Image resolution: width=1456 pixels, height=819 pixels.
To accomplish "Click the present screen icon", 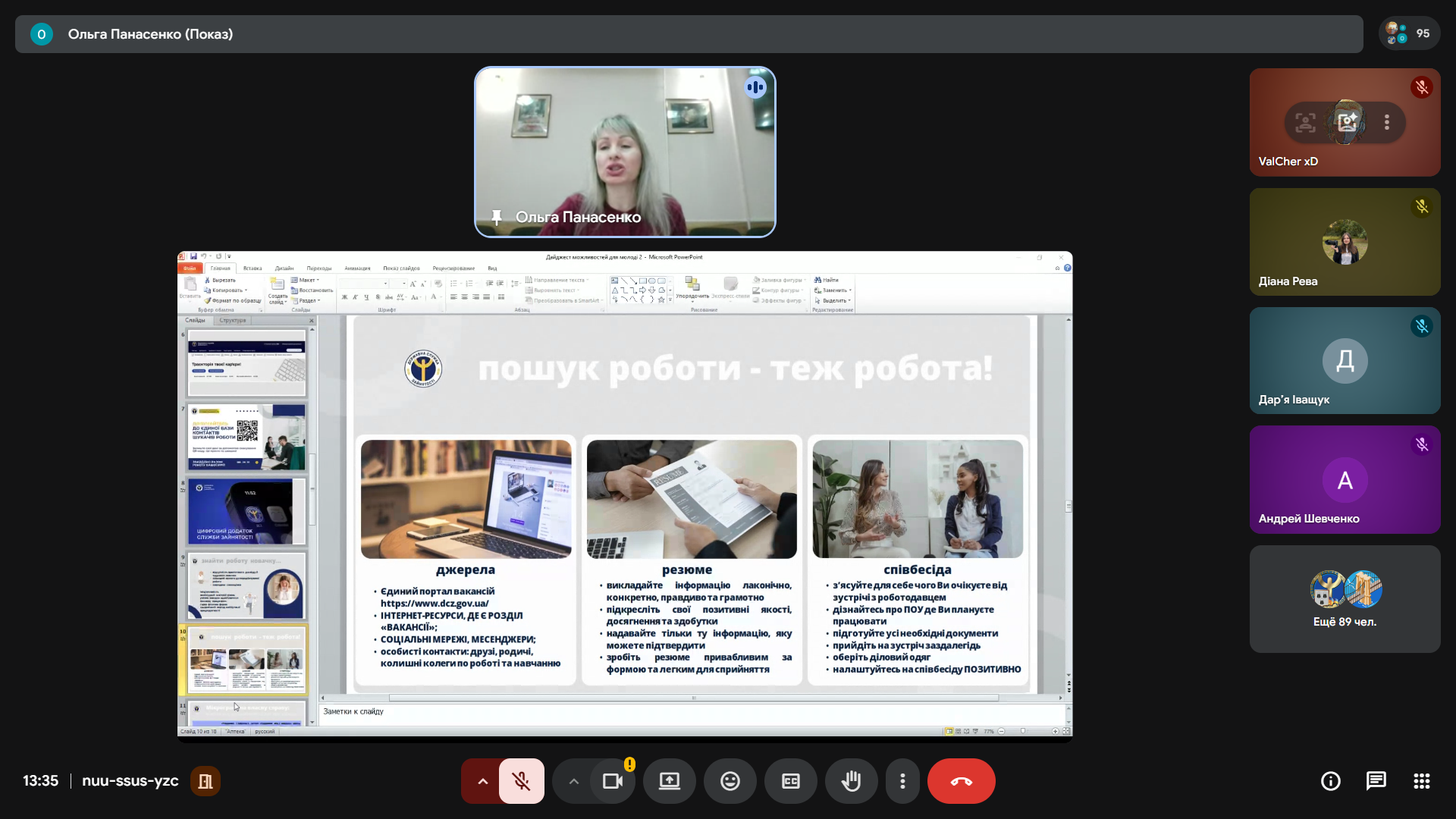I will click(669, 781).
